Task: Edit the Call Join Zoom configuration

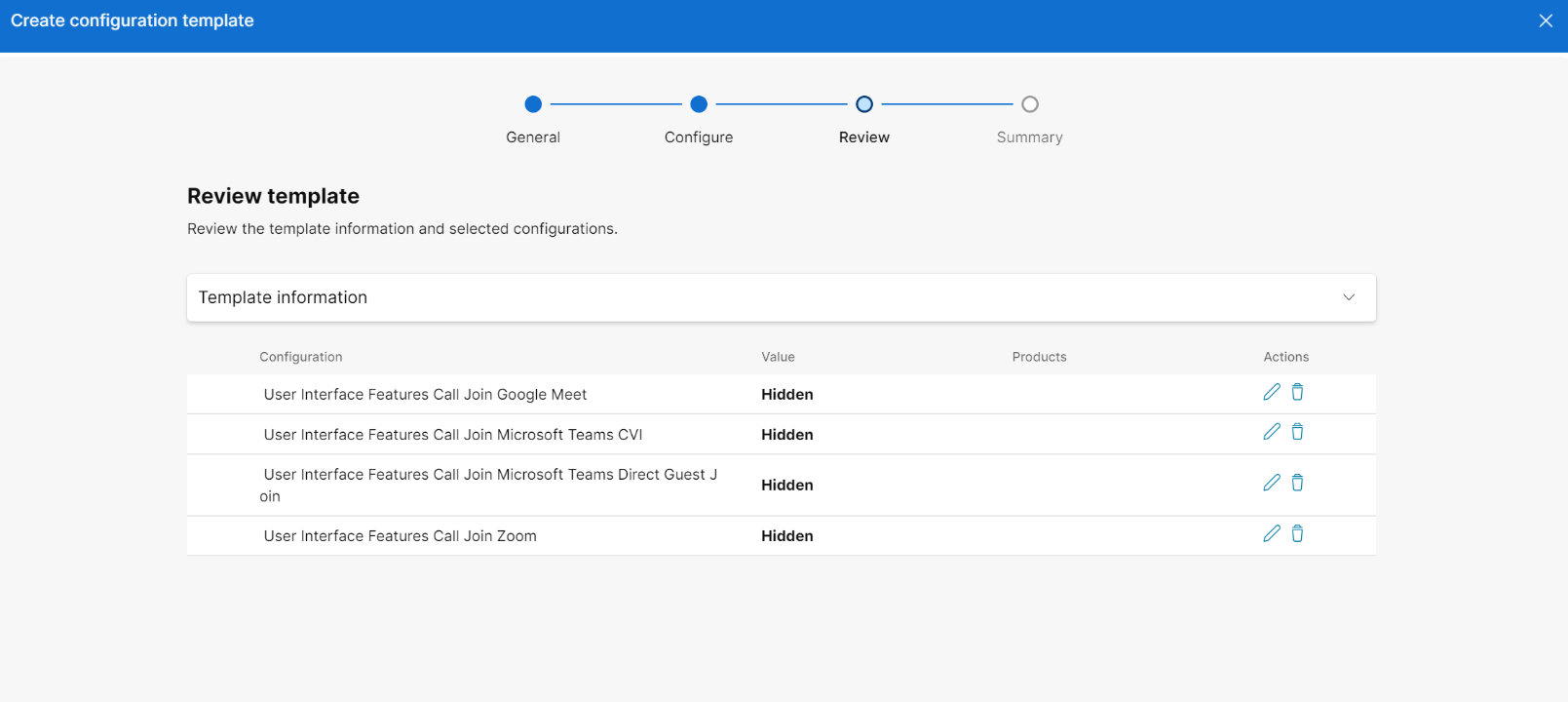Action: tap(1271, 533)
